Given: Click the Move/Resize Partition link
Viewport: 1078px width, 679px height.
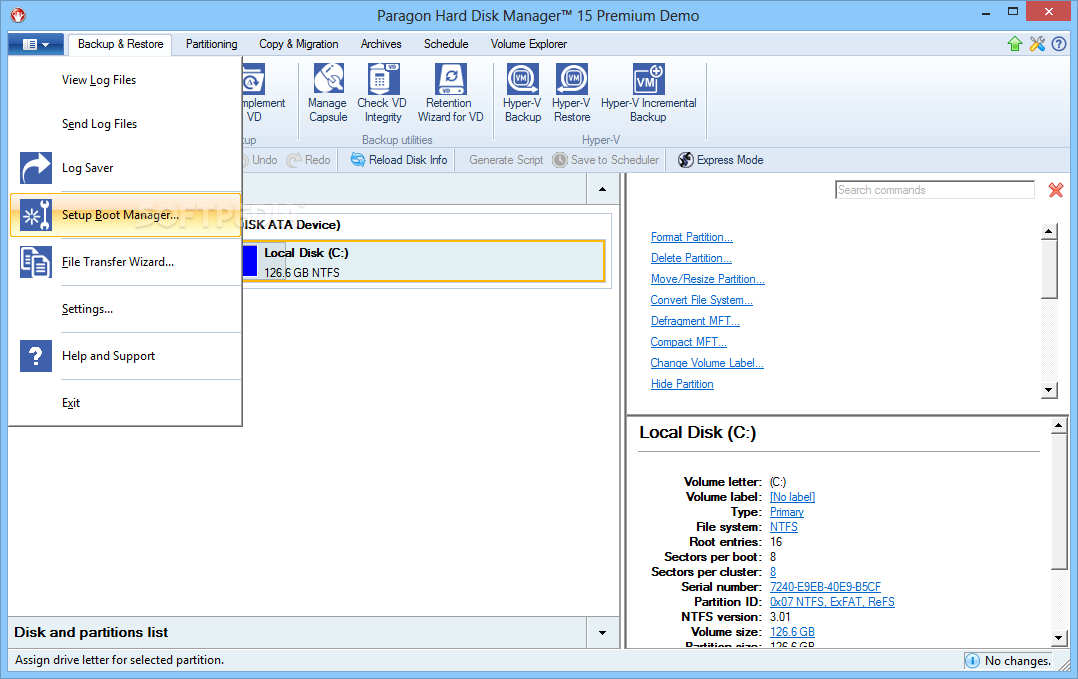Looking at the screenshot, I should click(707, 279).
